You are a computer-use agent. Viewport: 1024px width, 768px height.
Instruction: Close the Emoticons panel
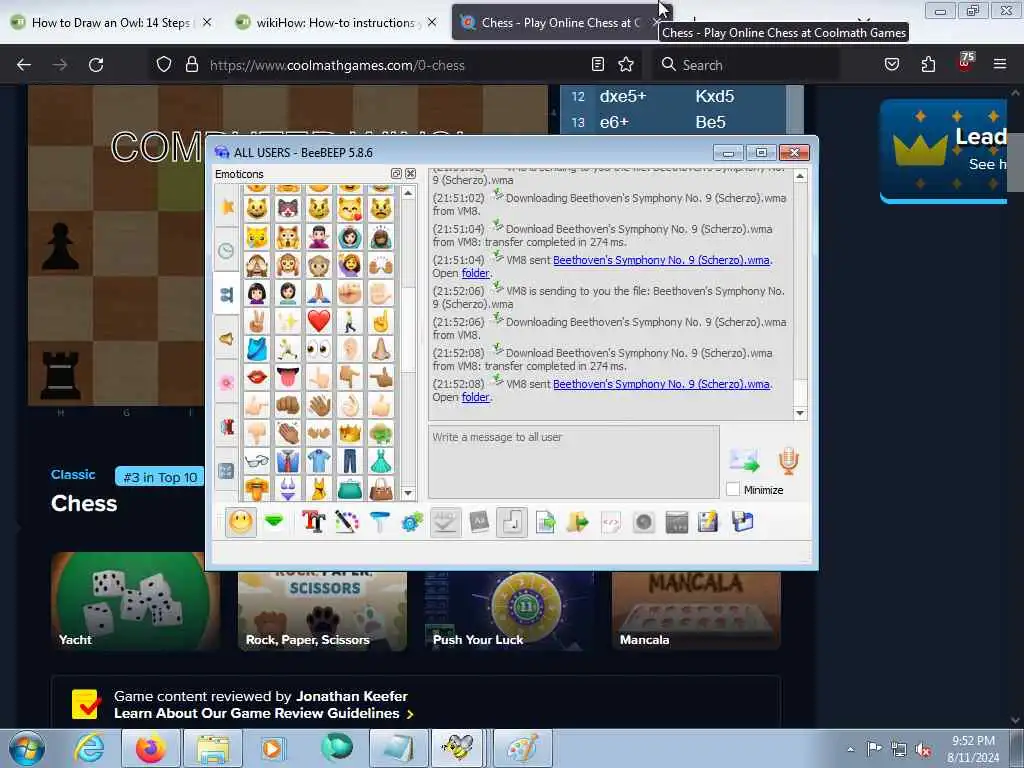[x=410, y=174]
